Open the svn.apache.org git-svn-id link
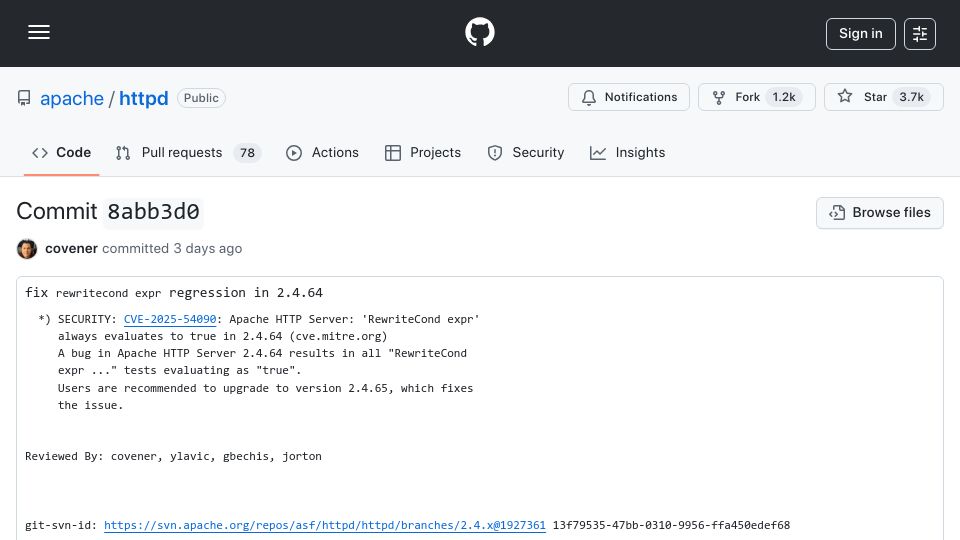 tap(324, 525)
